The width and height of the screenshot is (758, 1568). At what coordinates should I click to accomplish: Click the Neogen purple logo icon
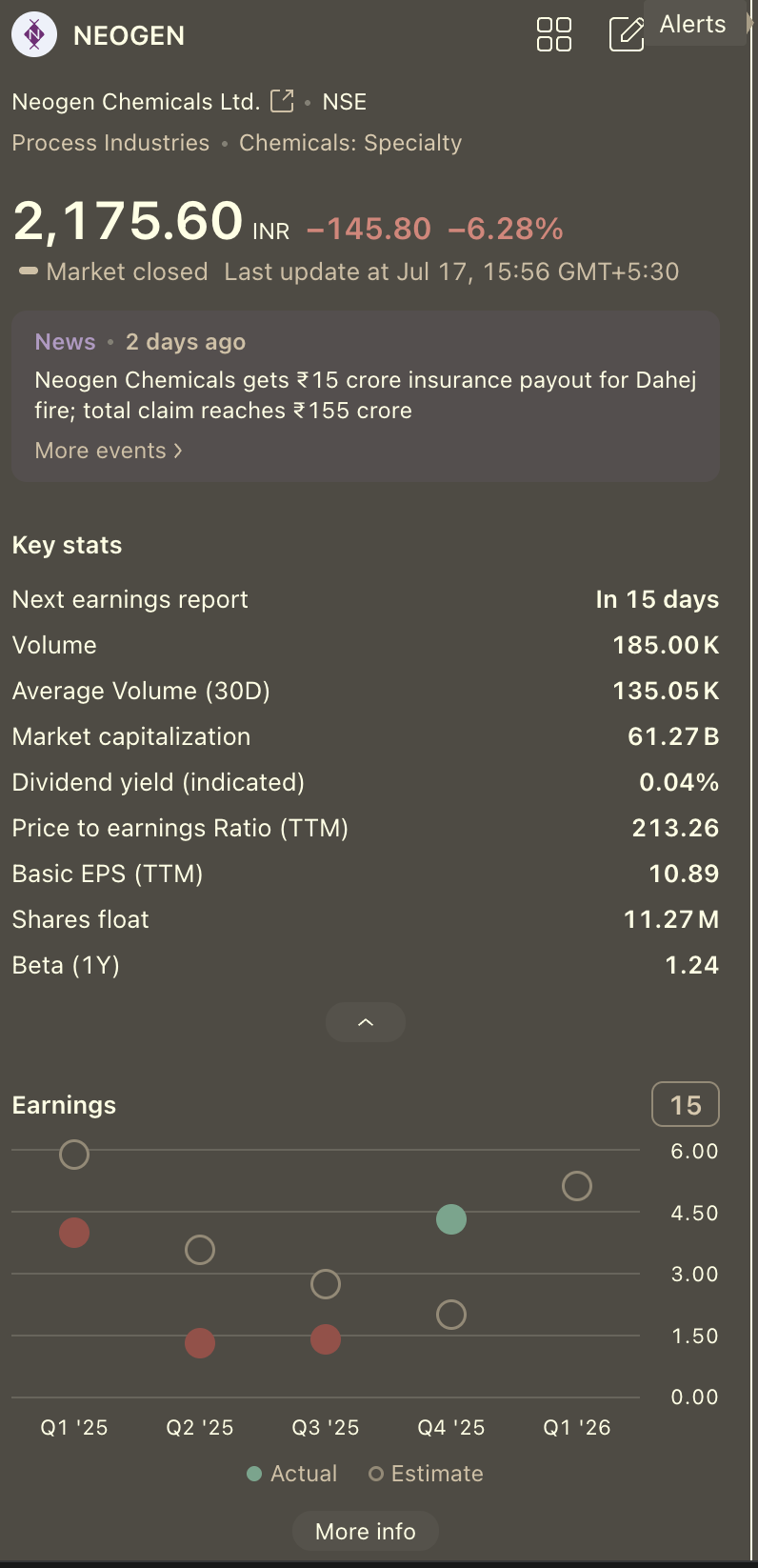pyautogui.click(x=34, y=35)
